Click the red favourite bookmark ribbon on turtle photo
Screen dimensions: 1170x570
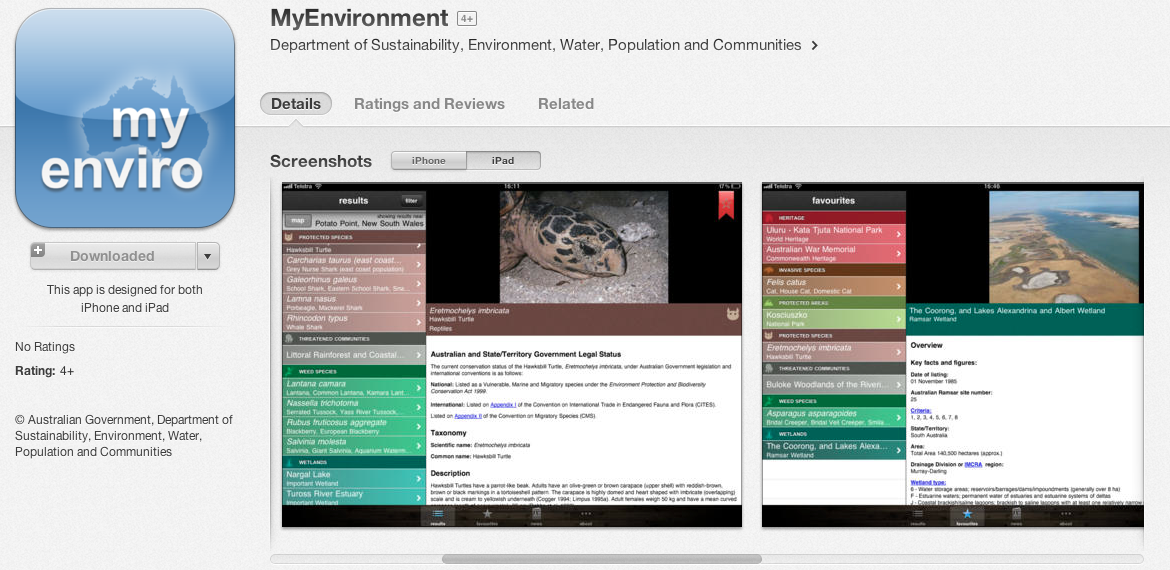[x=726, y=205]
